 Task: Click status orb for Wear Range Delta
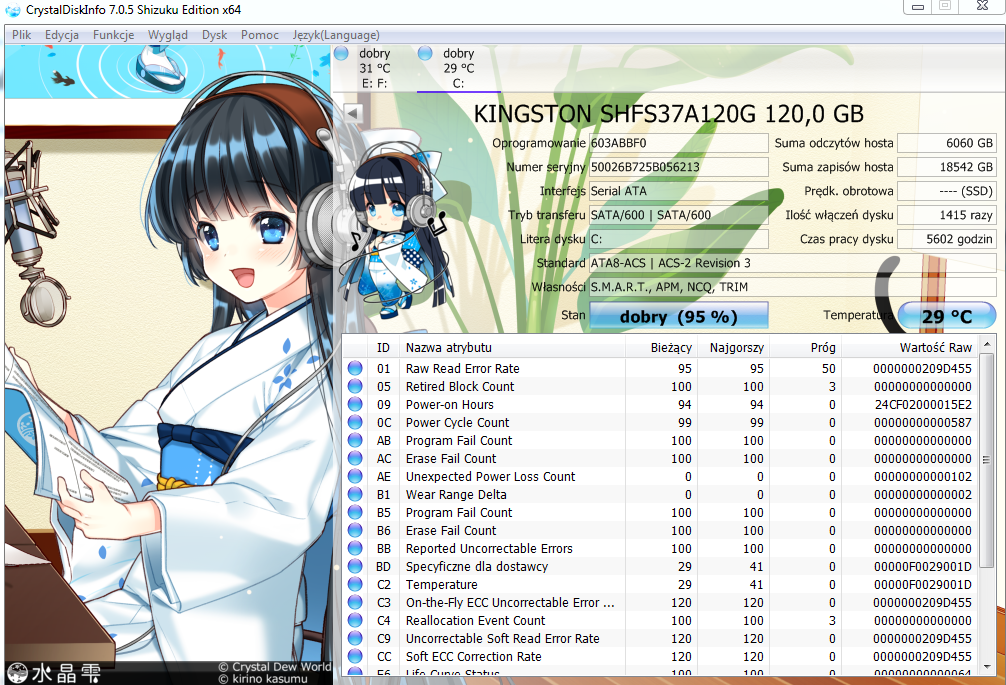click(x=355, y=495)
